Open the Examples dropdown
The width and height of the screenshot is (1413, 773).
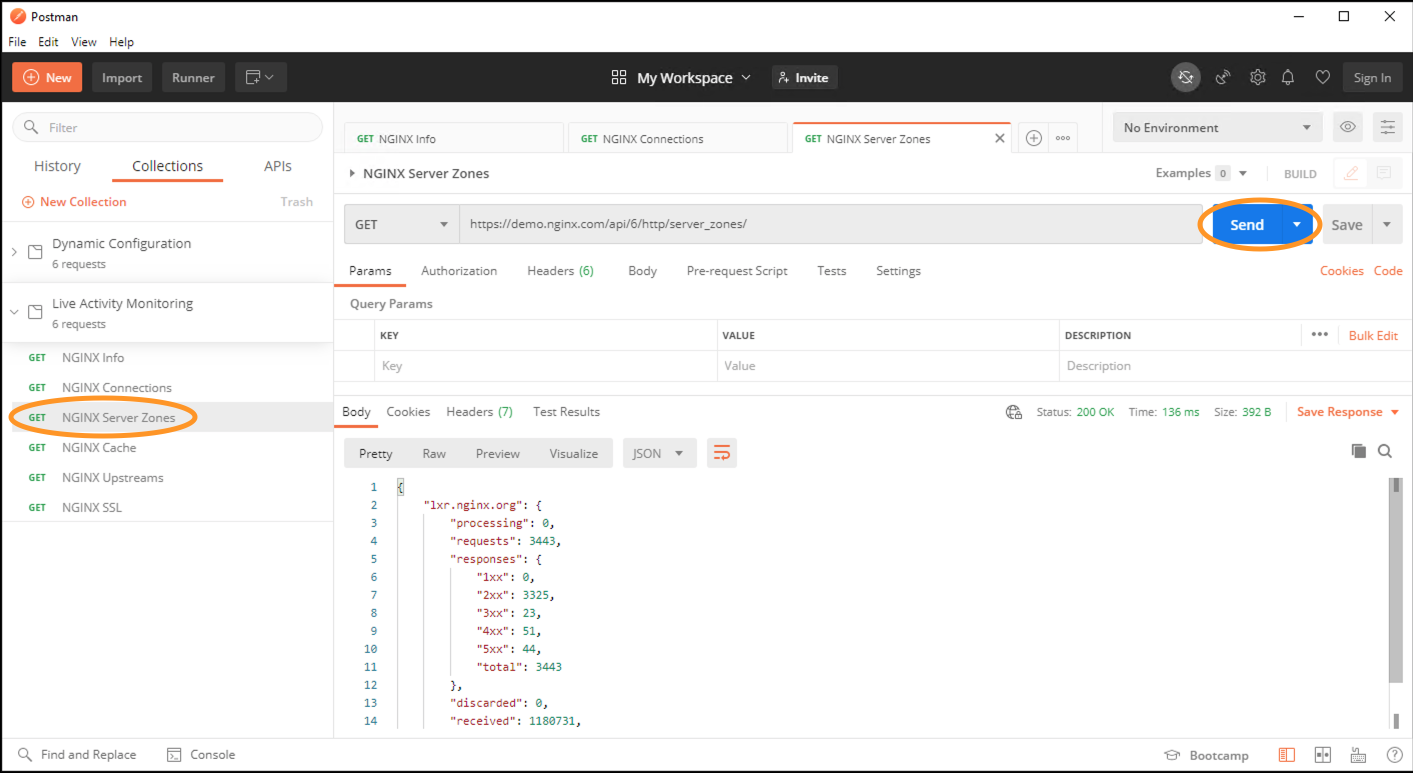1201,173
